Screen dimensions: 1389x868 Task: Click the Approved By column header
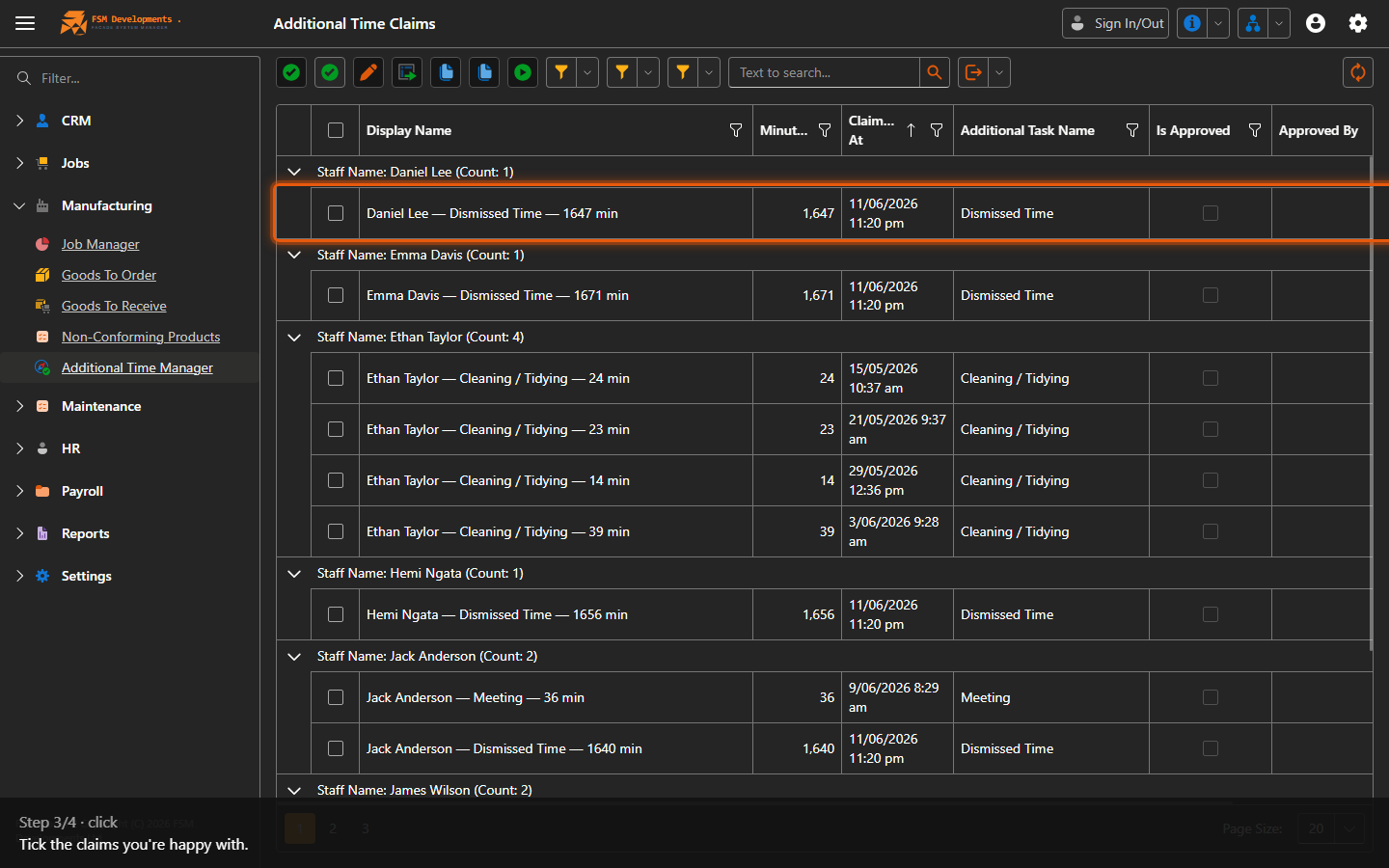tap(1319, 130)
